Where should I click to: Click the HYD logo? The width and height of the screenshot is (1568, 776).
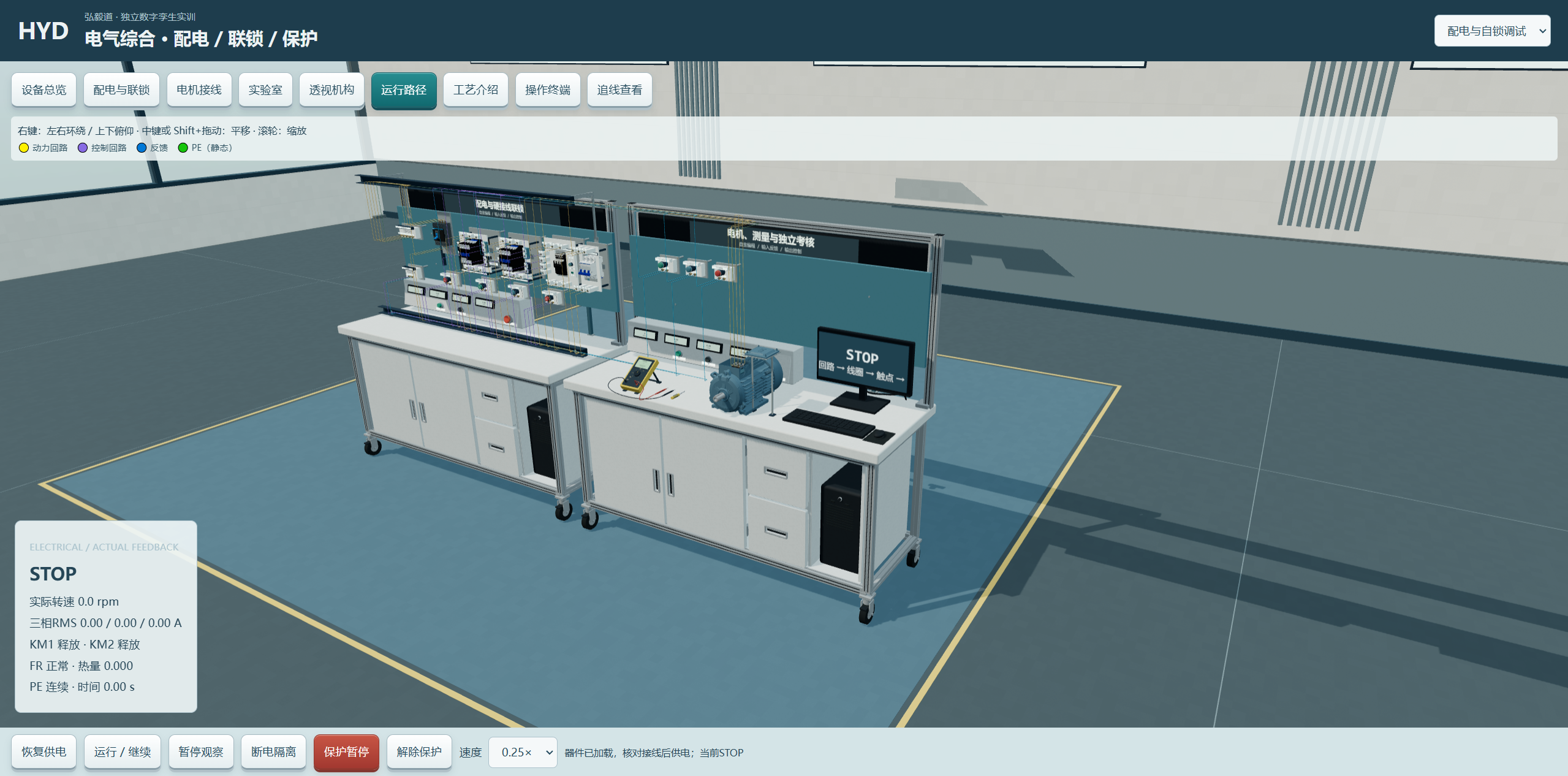point(44,31)
